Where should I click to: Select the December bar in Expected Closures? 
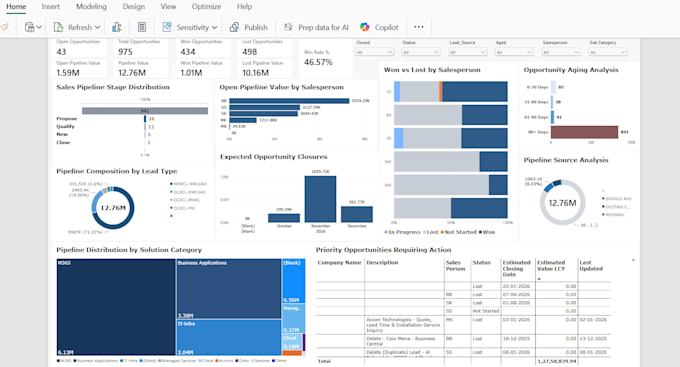coord(356,214)
